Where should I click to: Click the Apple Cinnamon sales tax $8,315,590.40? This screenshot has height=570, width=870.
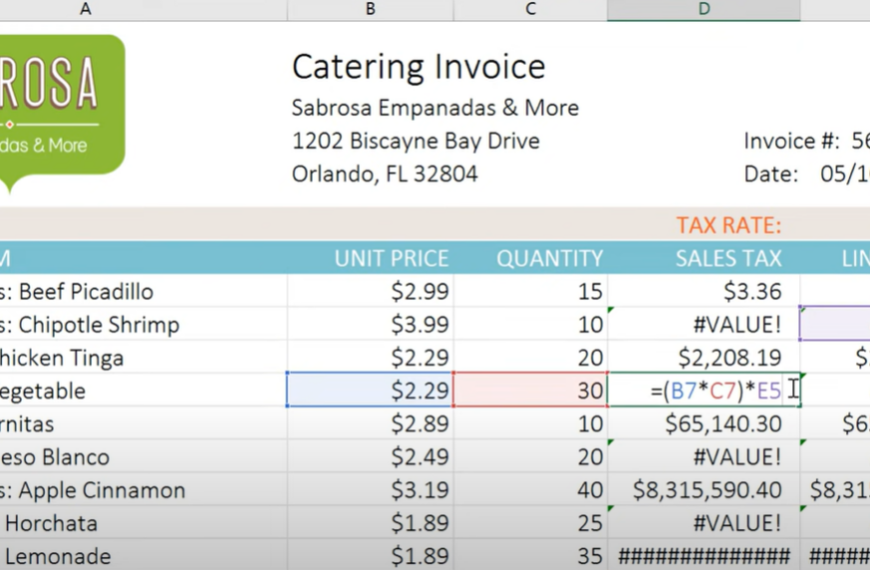coord(704,490)
